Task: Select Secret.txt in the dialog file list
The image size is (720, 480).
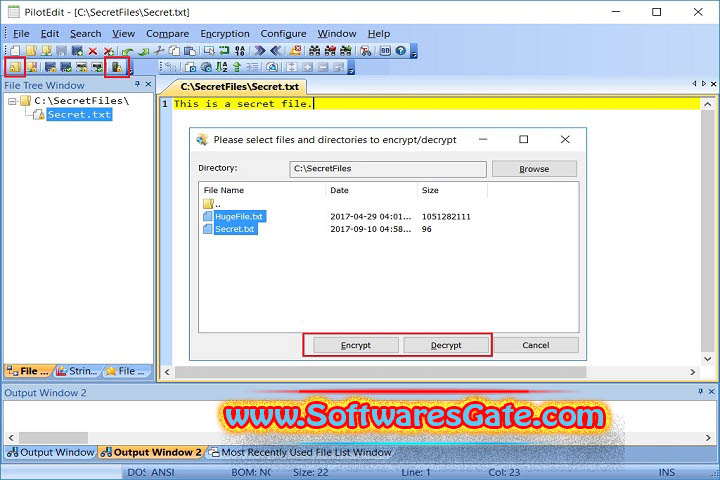Action: pyautogui.click(x=235, y=229)
